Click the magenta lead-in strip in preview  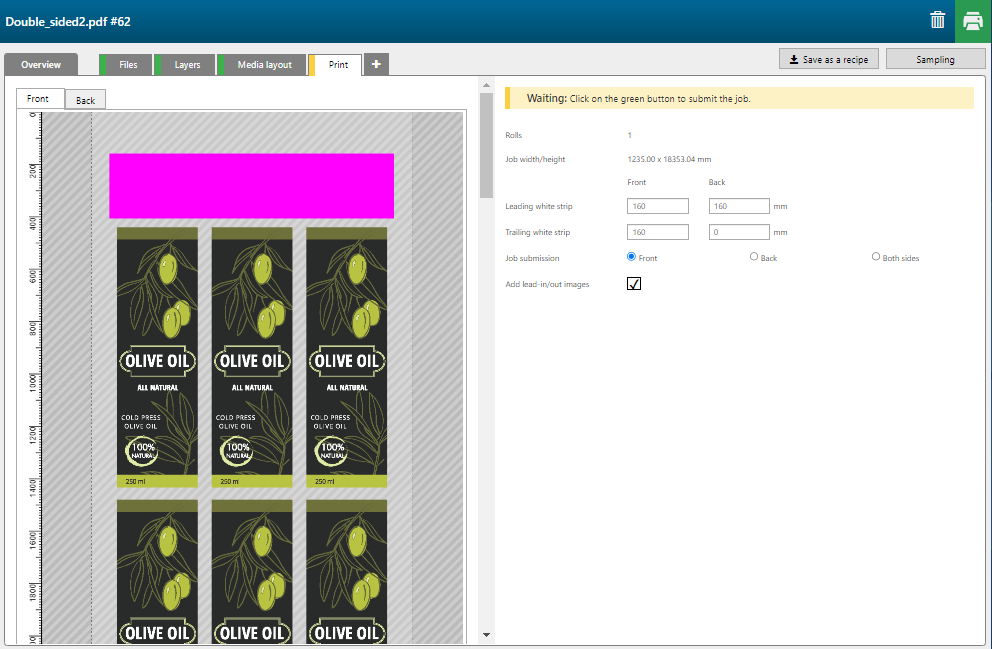point(251,185)
